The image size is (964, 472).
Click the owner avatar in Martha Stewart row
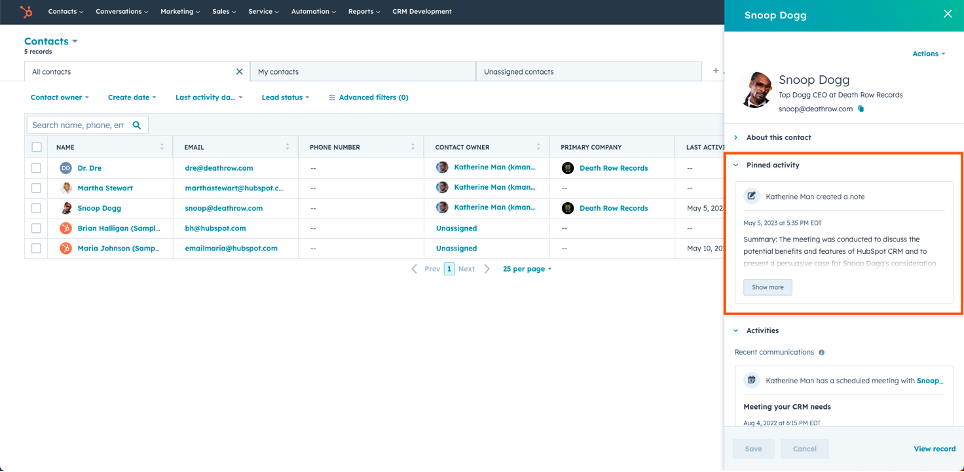coord(442,187)
